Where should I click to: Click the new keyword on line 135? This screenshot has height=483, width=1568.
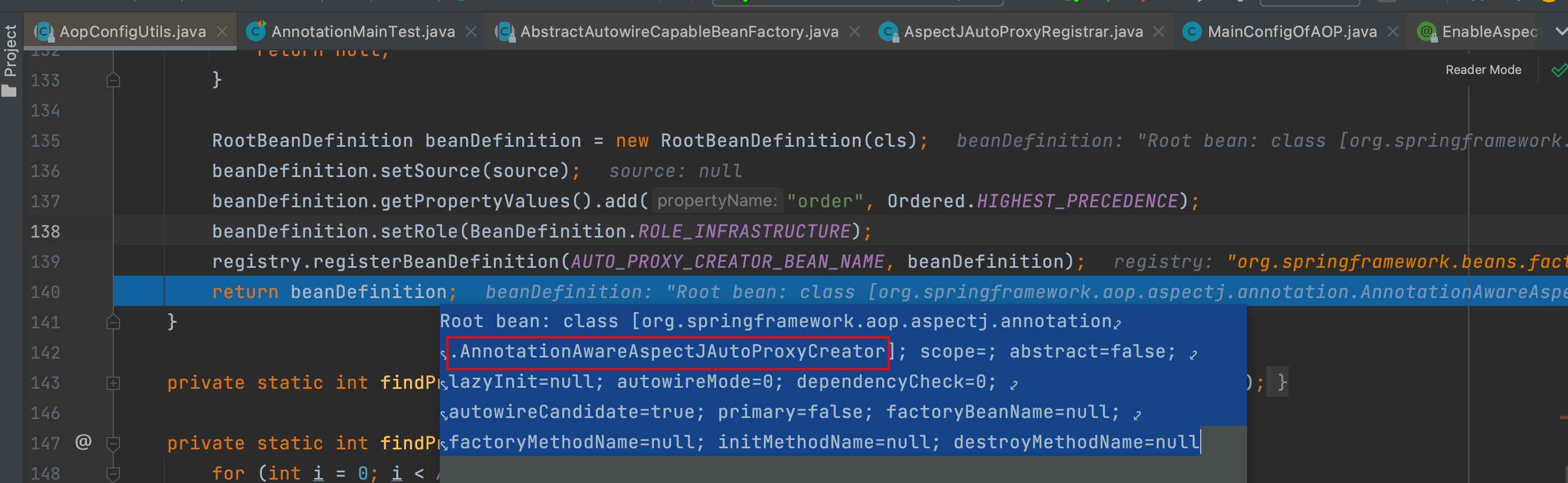[633, 141]
